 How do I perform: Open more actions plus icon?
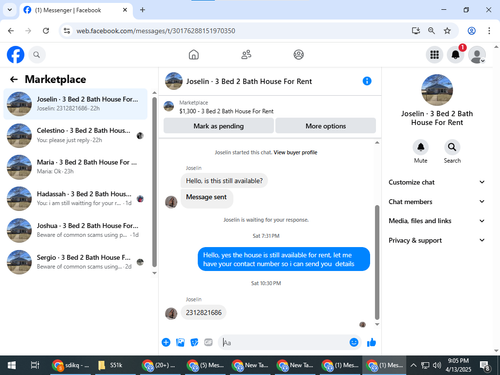pyautogui.click(x=166, y=342)
